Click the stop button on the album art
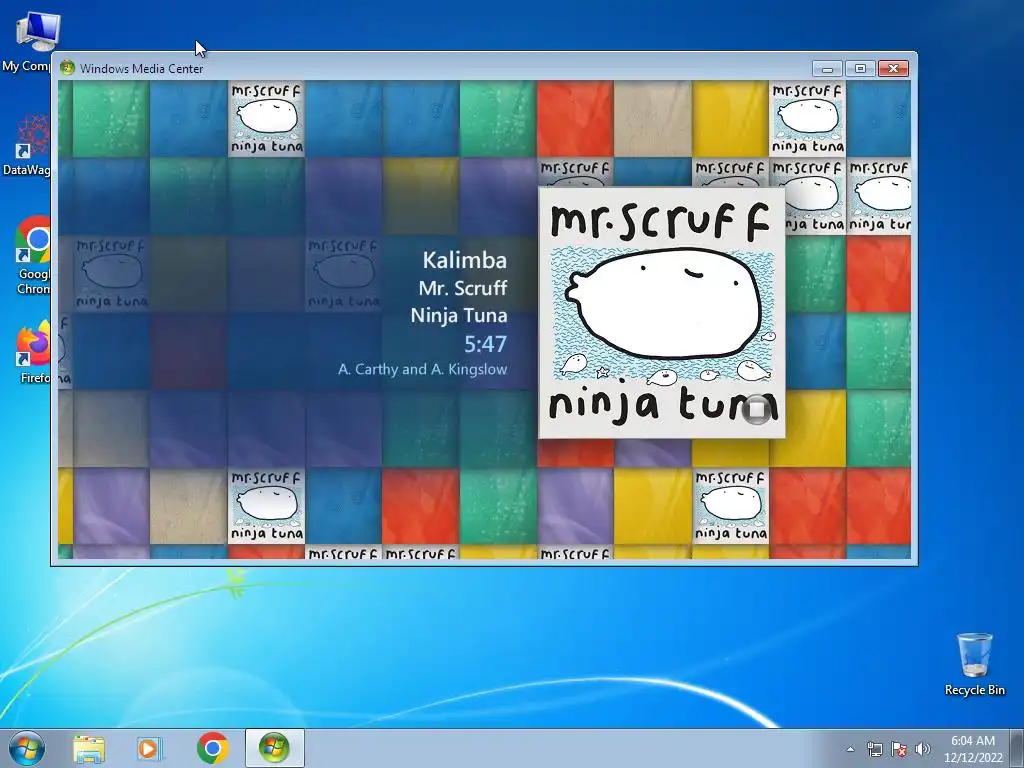The width and height of the screenshot is (1024, 768). point(757,409)
